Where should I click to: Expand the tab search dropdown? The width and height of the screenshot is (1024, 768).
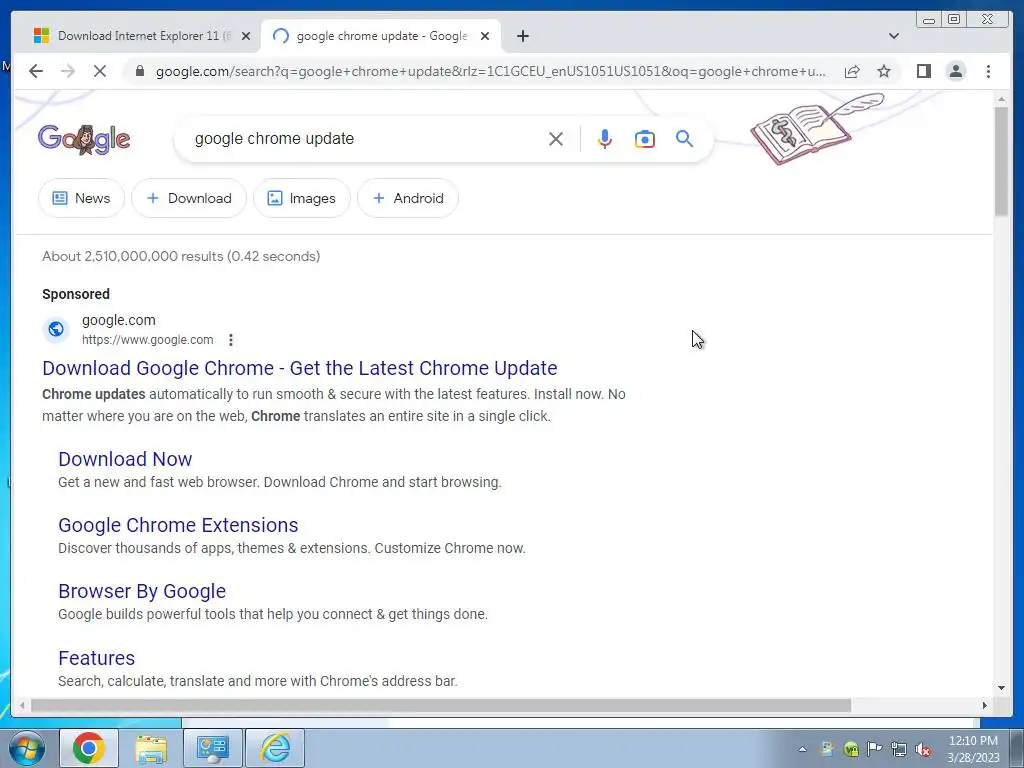pos(893,36)
